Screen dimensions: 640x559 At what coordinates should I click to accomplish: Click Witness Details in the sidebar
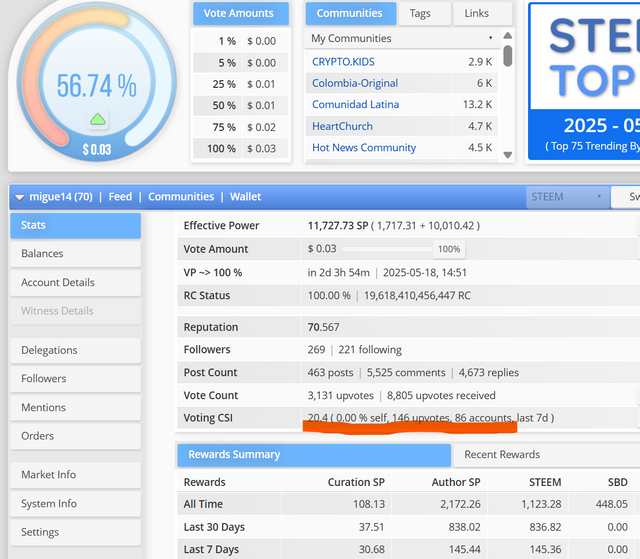[x=76, y=311]
